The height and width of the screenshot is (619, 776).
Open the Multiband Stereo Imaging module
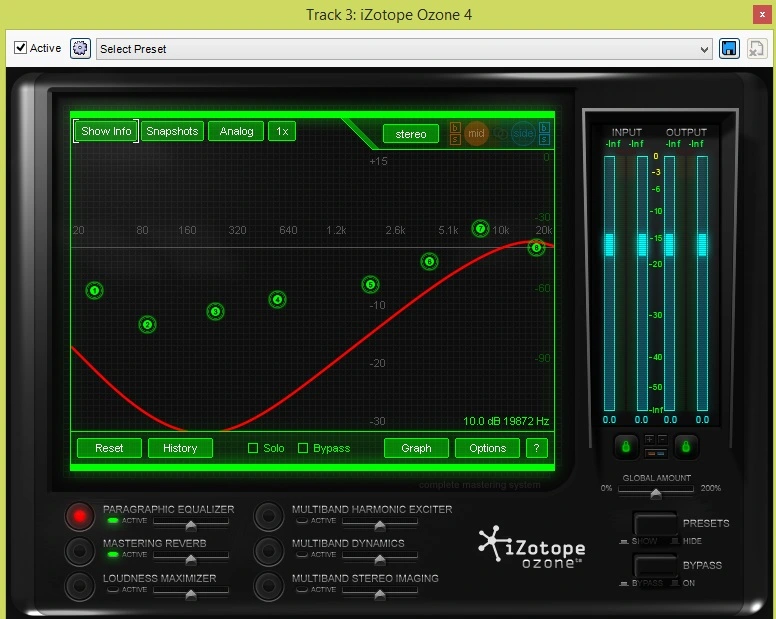pos(268,585)
